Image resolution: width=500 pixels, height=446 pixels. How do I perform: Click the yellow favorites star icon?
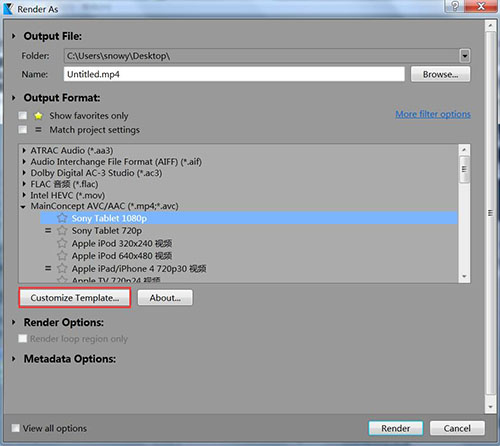click(38, 116)
